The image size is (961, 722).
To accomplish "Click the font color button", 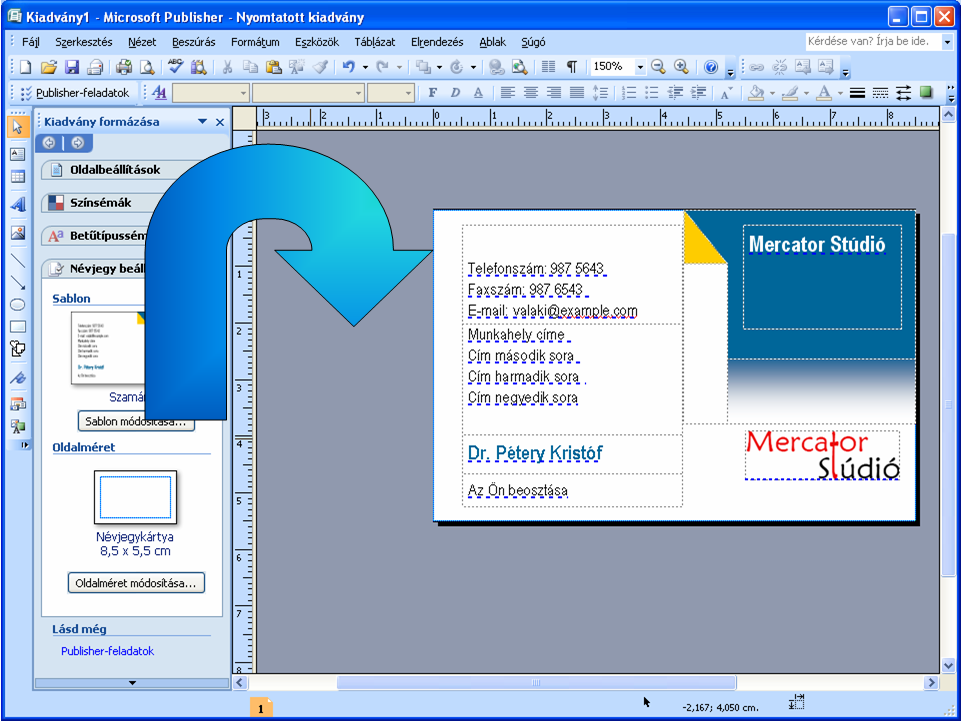I will (824, 93).
